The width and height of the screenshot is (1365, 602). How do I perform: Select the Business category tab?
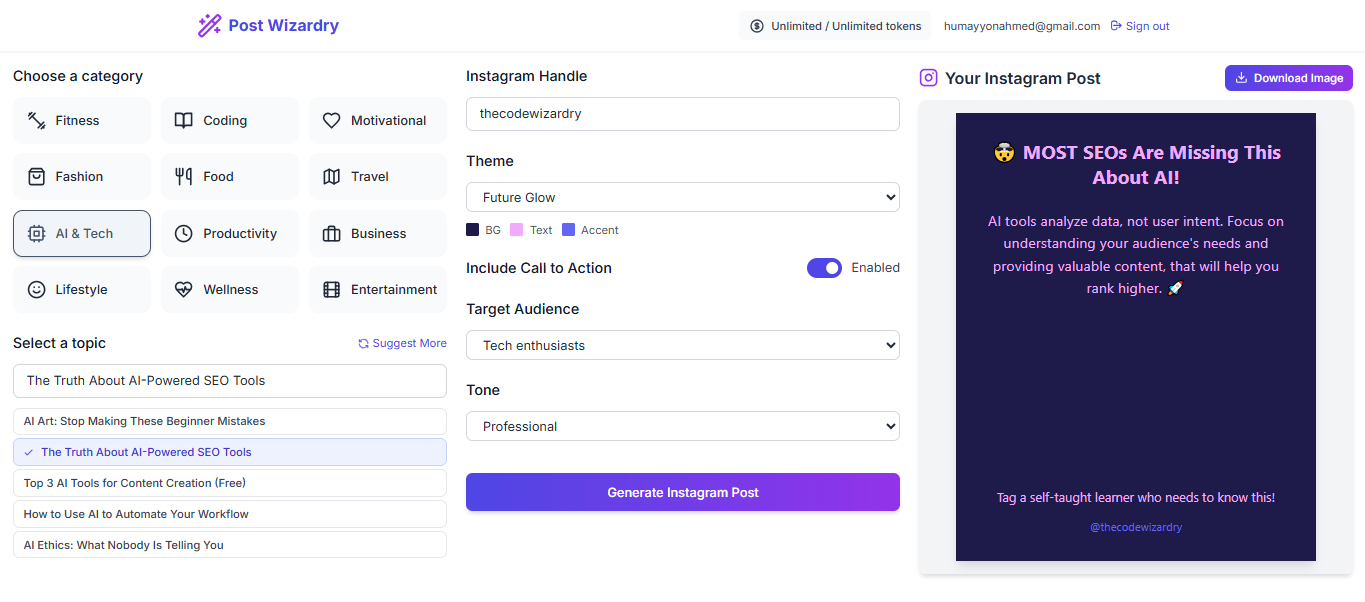point(377,234)
